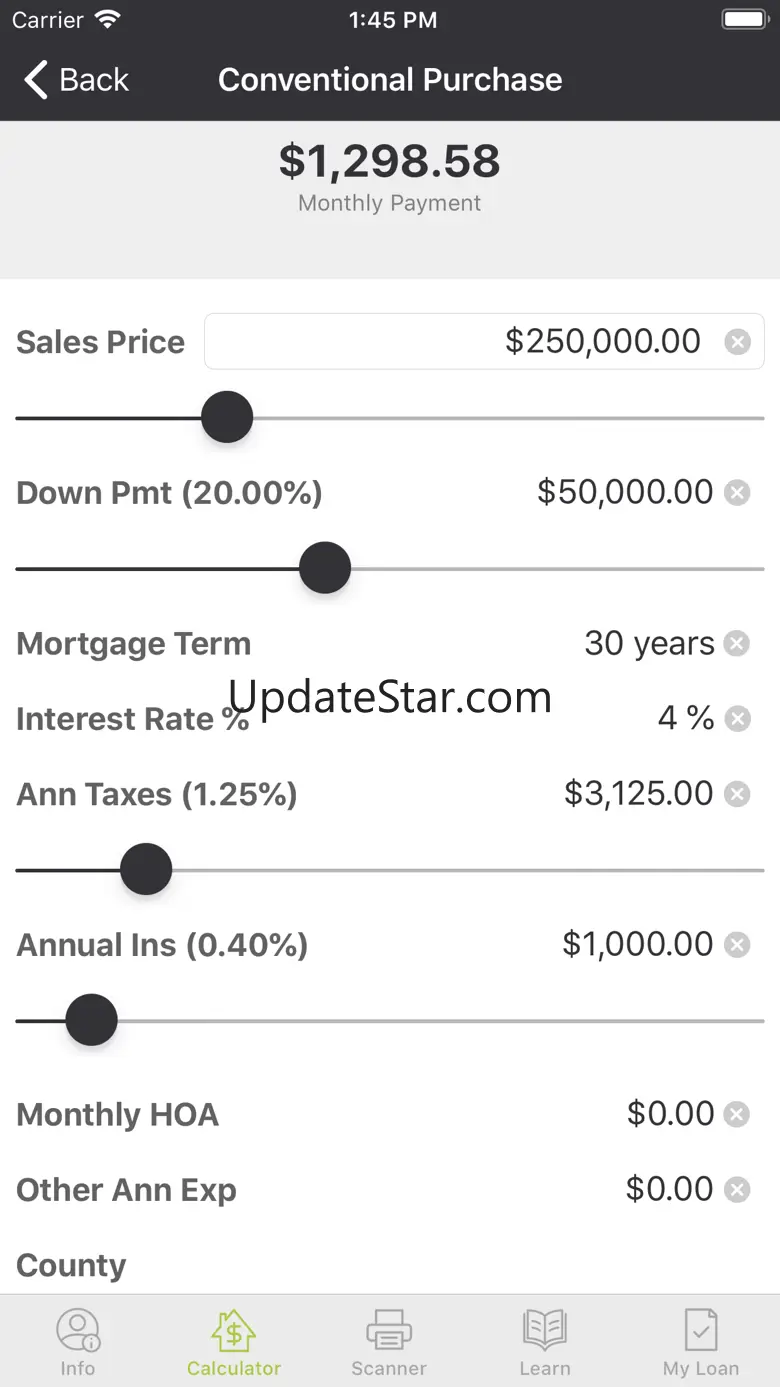Image resolution: width=780 pixels, height=1387 pixels.
Task: Clear the Down Payment amount
Action: click(737, 492)
